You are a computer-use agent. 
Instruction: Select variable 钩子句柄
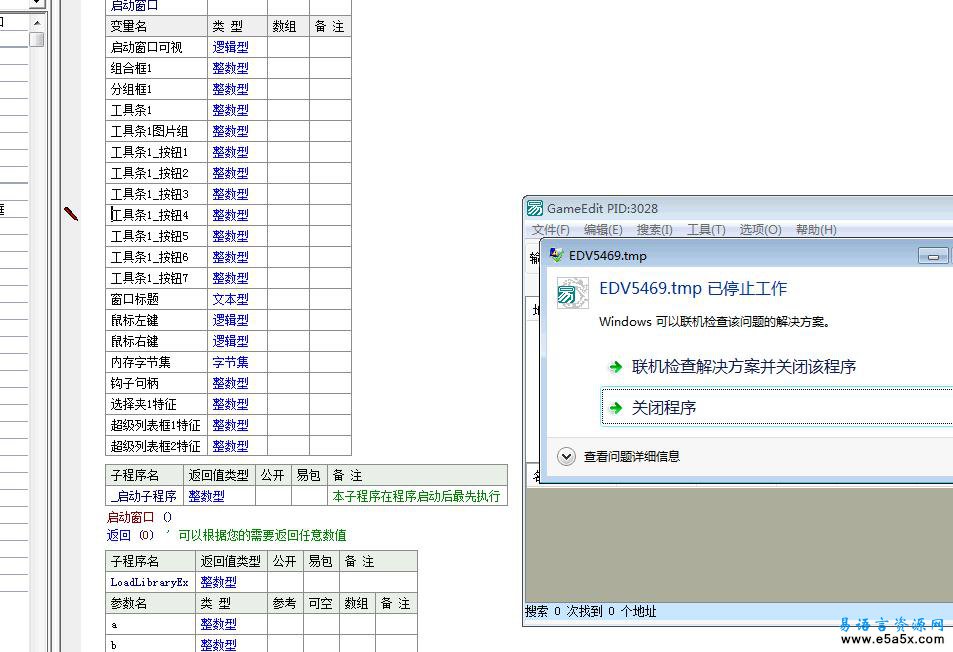coord(134,383)
